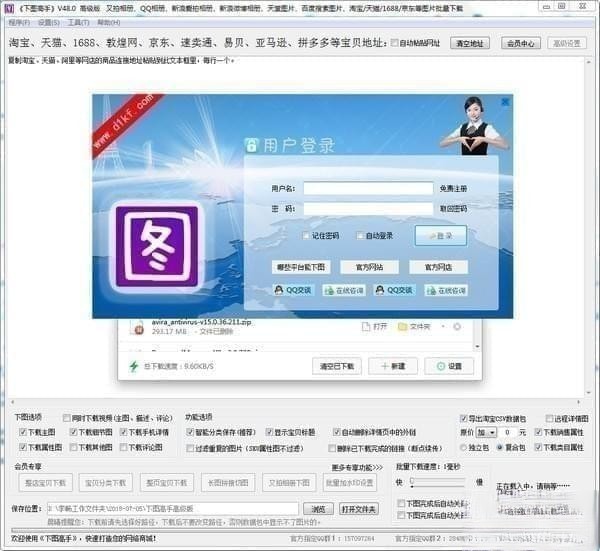Toggle 下载类目属性 checkbox
The width and height of the screenshot is (600, 551).
pos(538,447)
